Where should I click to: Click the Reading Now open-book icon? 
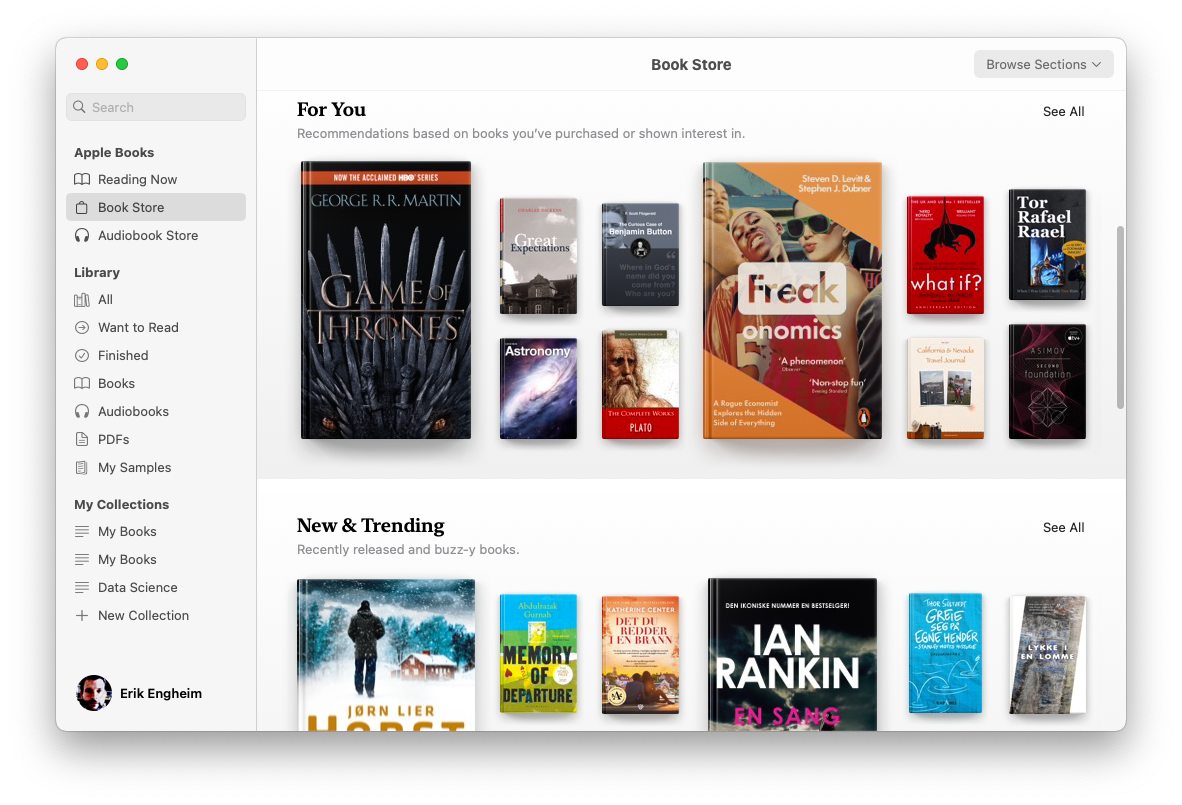pos(81,179)
